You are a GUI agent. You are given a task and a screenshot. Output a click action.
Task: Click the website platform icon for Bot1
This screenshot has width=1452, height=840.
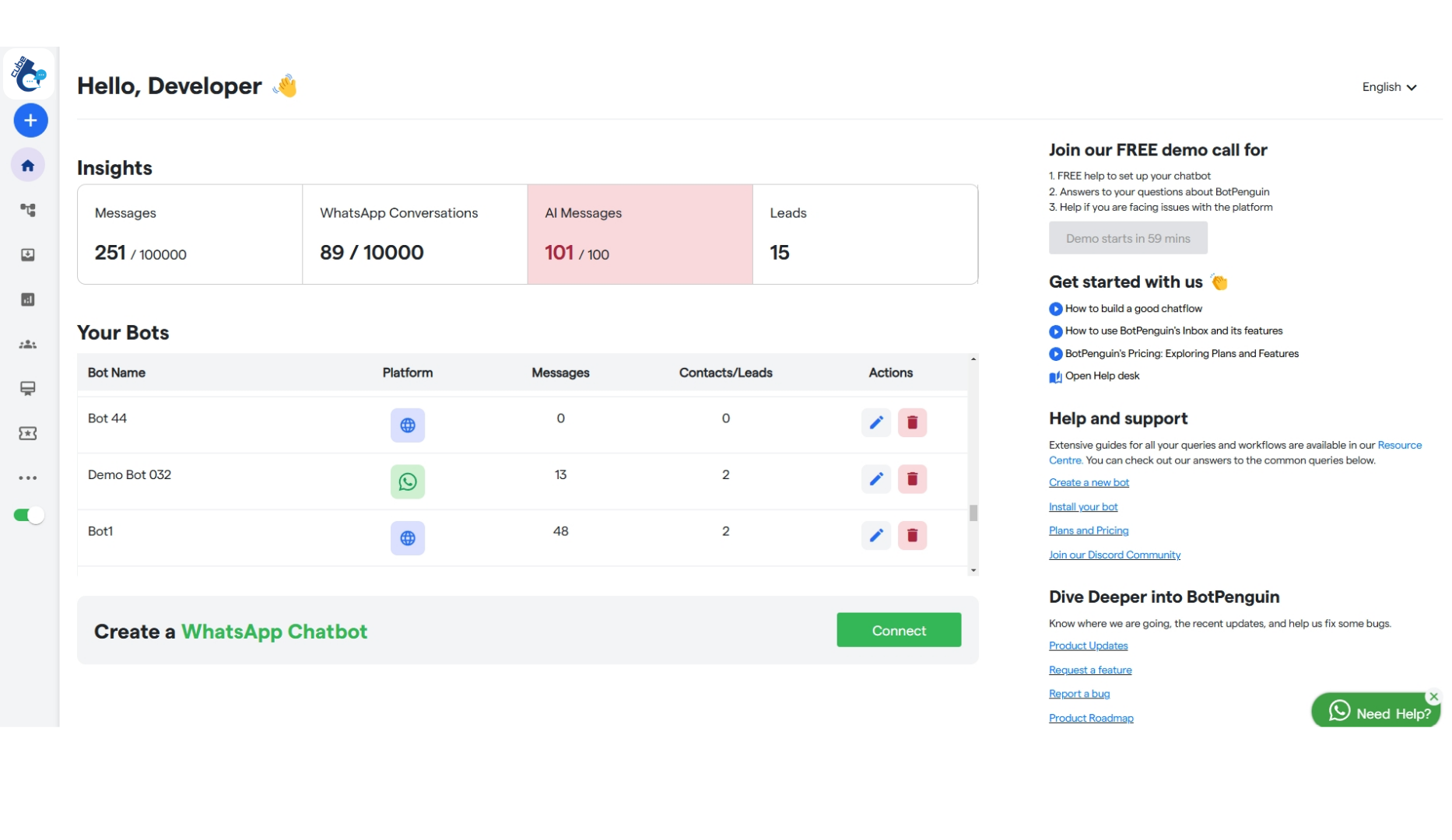[x=408, y=538]
